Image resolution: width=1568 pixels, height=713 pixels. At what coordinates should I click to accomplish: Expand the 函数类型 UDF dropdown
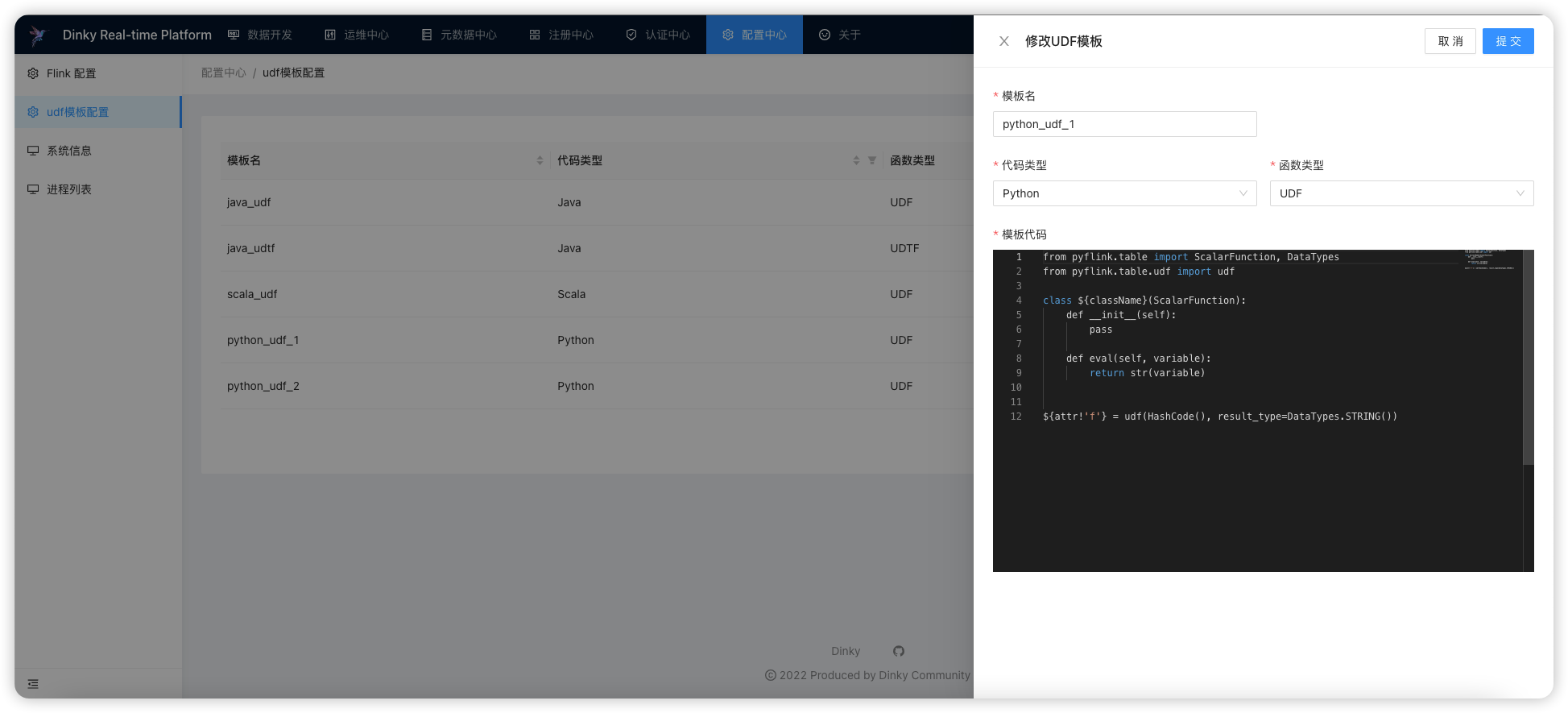point(1401,193)
